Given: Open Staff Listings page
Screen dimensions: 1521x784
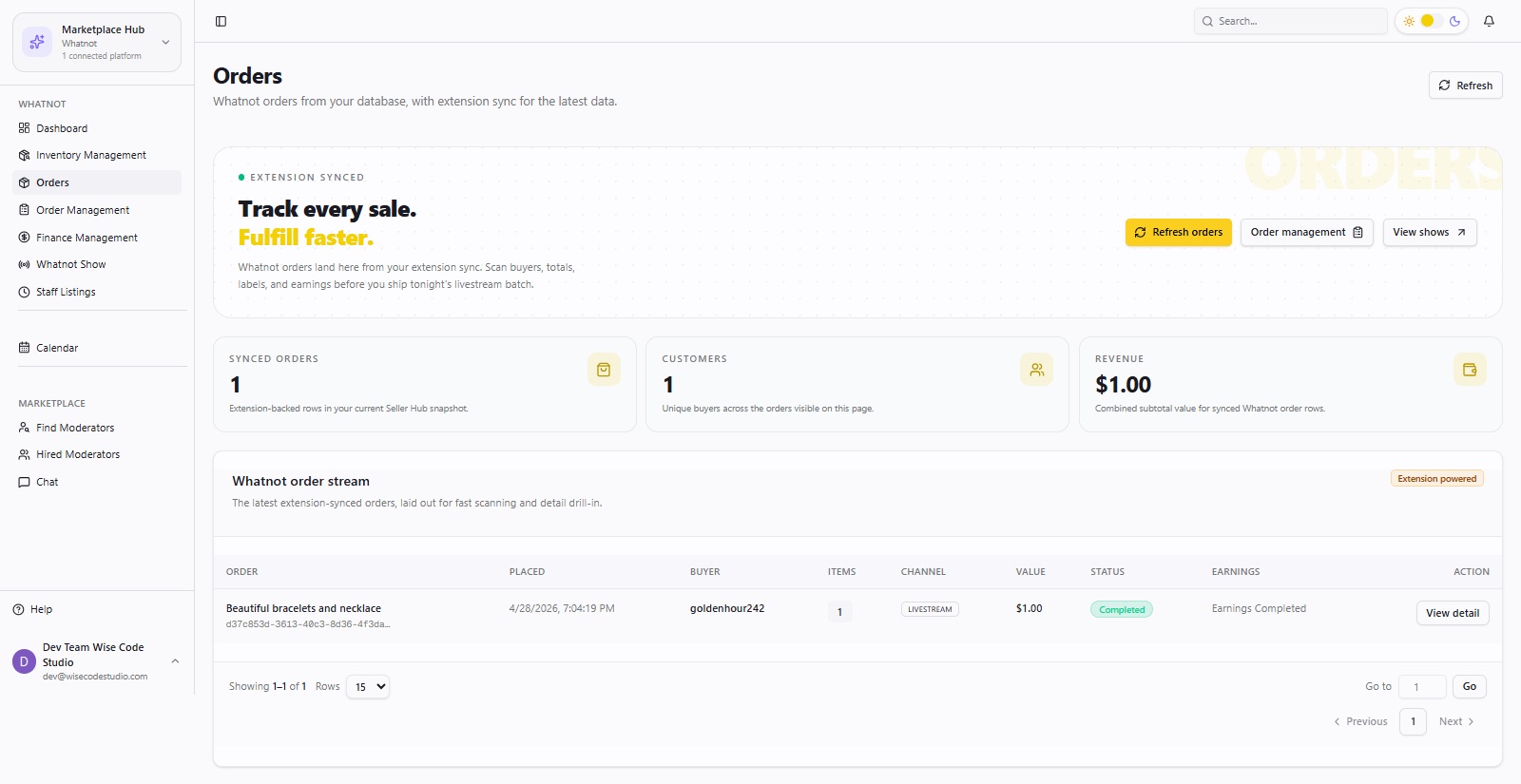Looking at the screenshot, I should coord(97,292).
